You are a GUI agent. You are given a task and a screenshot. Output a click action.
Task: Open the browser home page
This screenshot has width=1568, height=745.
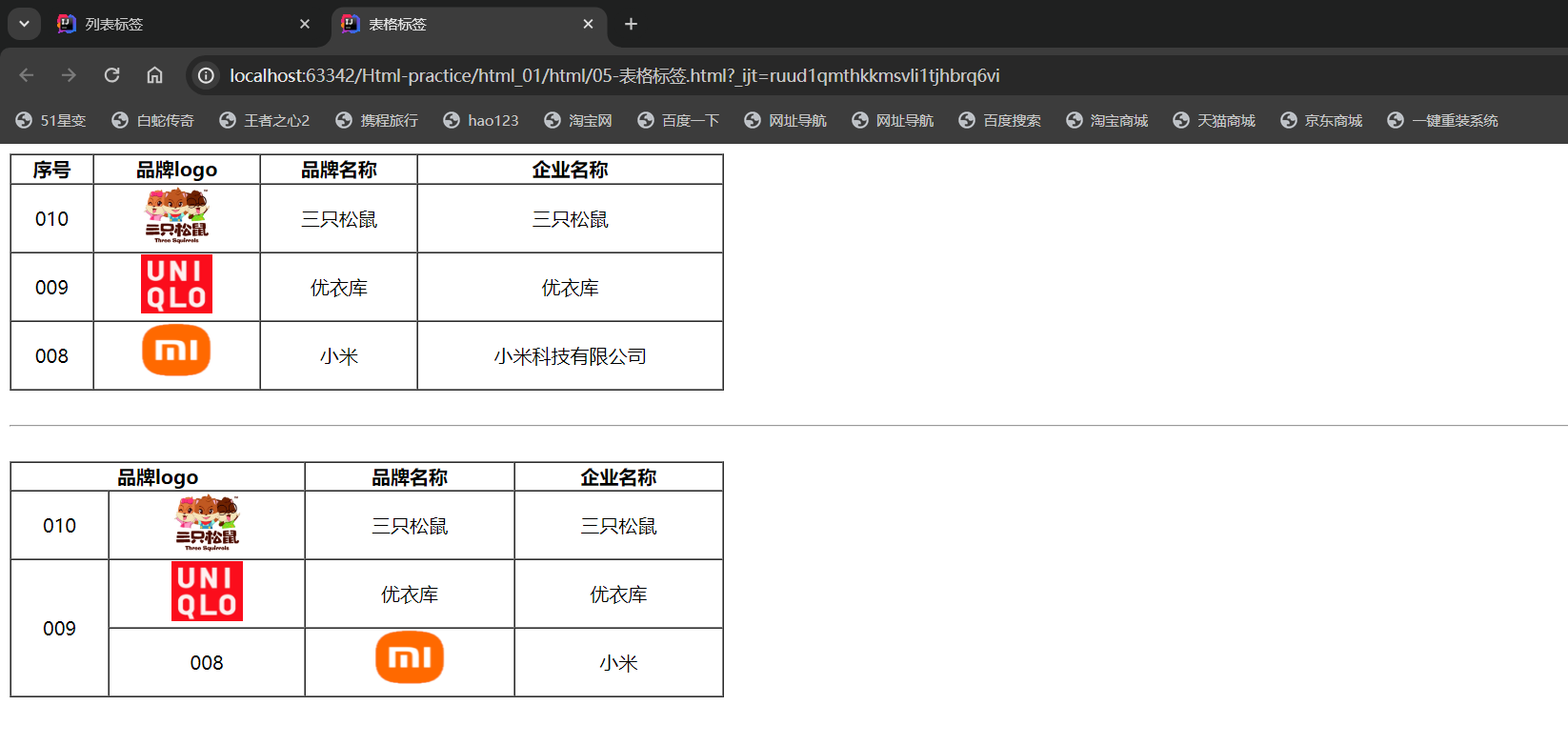point(154,75)
